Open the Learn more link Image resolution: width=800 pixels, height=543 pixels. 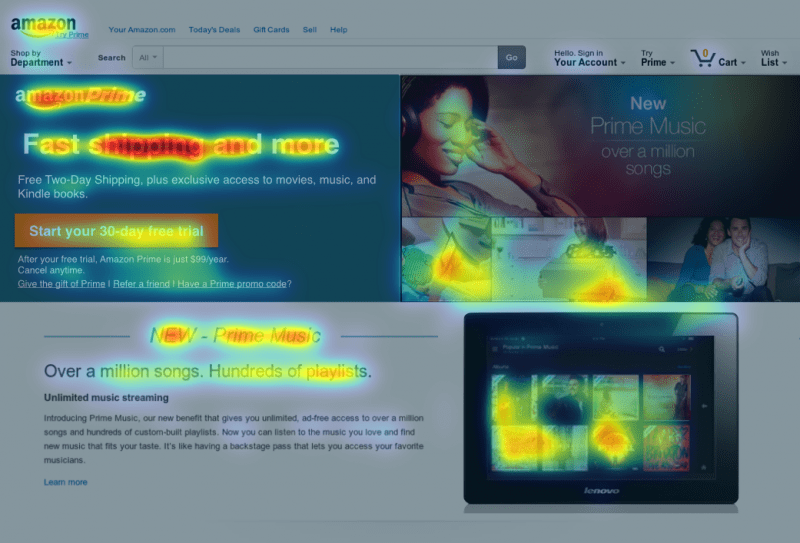click(65, 482)
